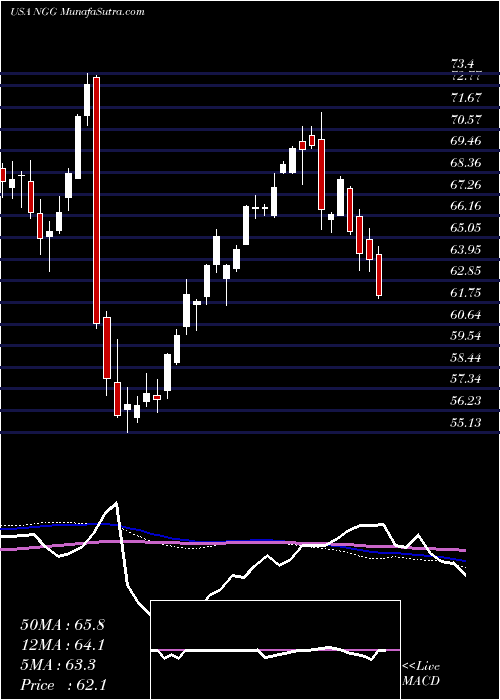This screenshot has width=500, height=700.
Task: Click the 65.05 price label
Action: (467, 228)
